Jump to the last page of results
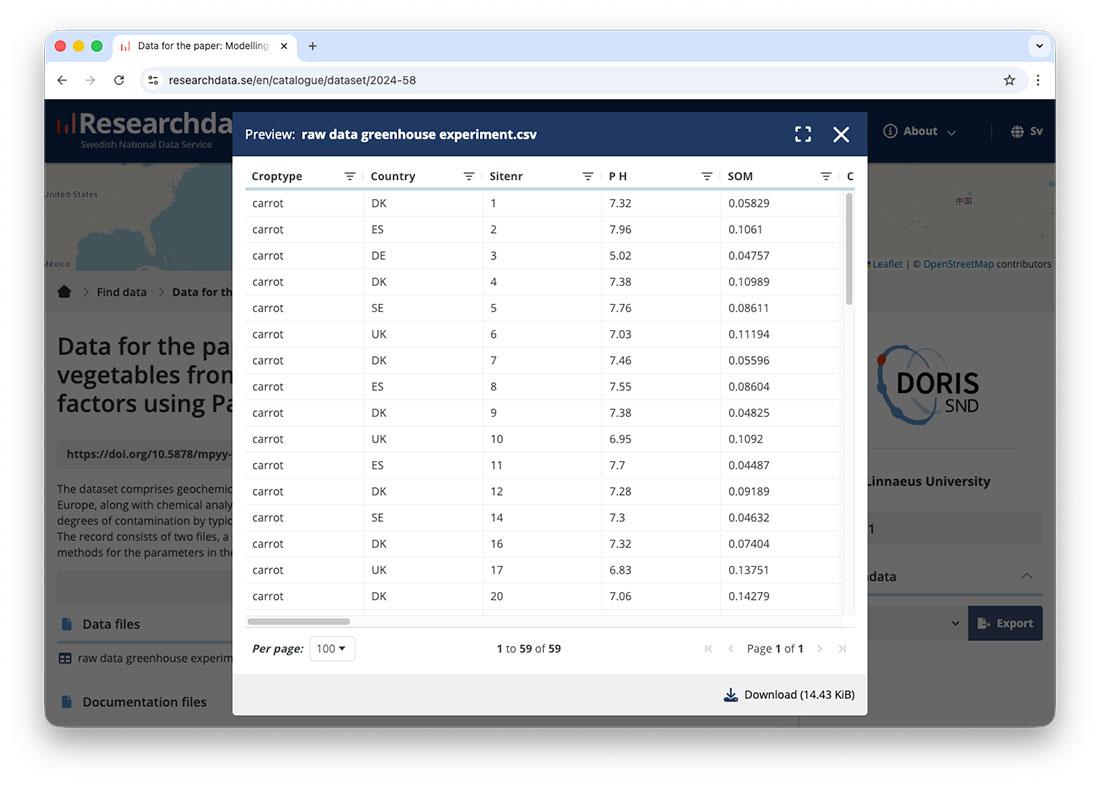Screen dimensions: 1100x786 click(x=842, y=648)
